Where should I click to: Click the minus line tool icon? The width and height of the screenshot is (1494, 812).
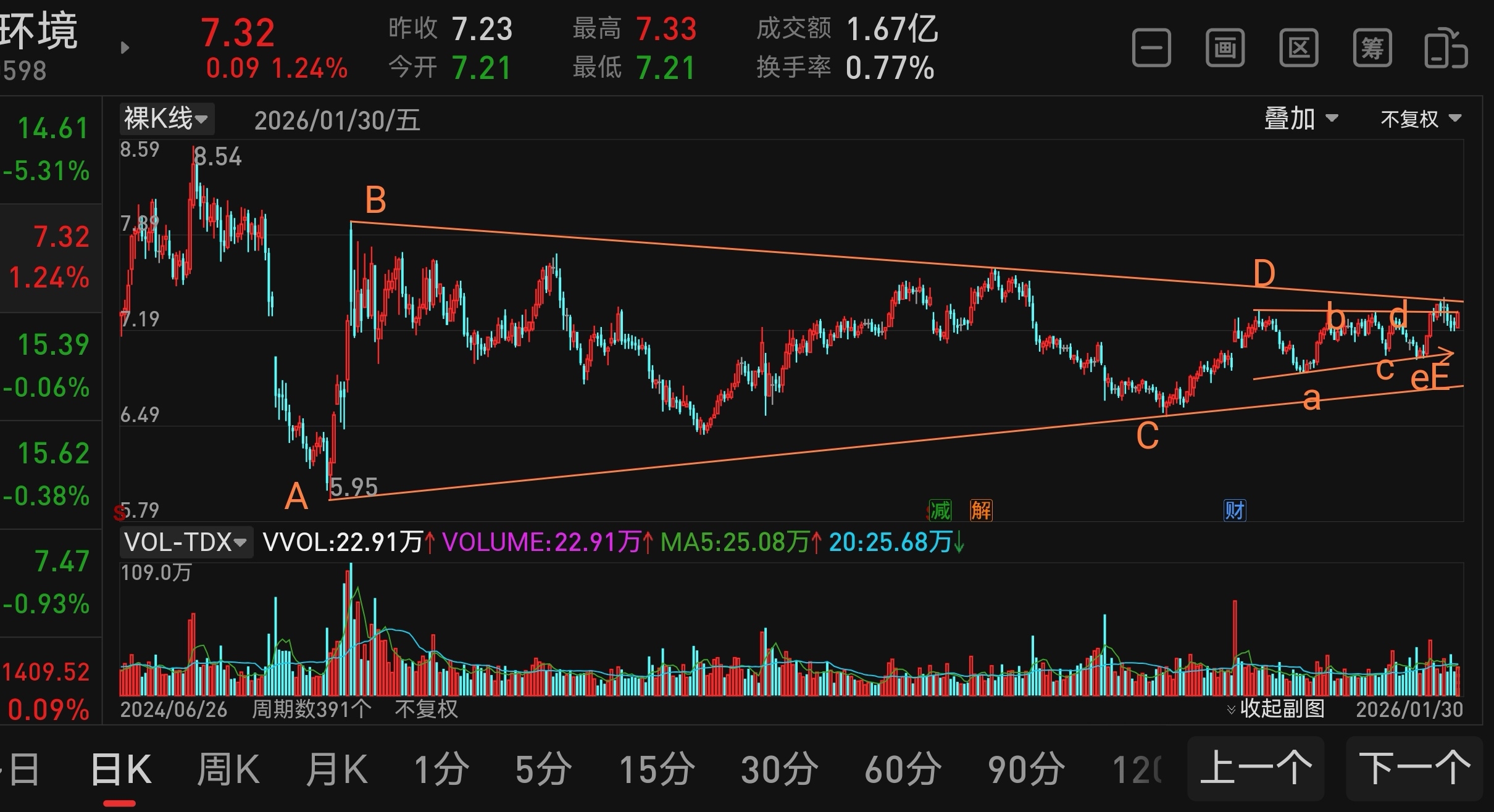click(x=1151, y=48)
